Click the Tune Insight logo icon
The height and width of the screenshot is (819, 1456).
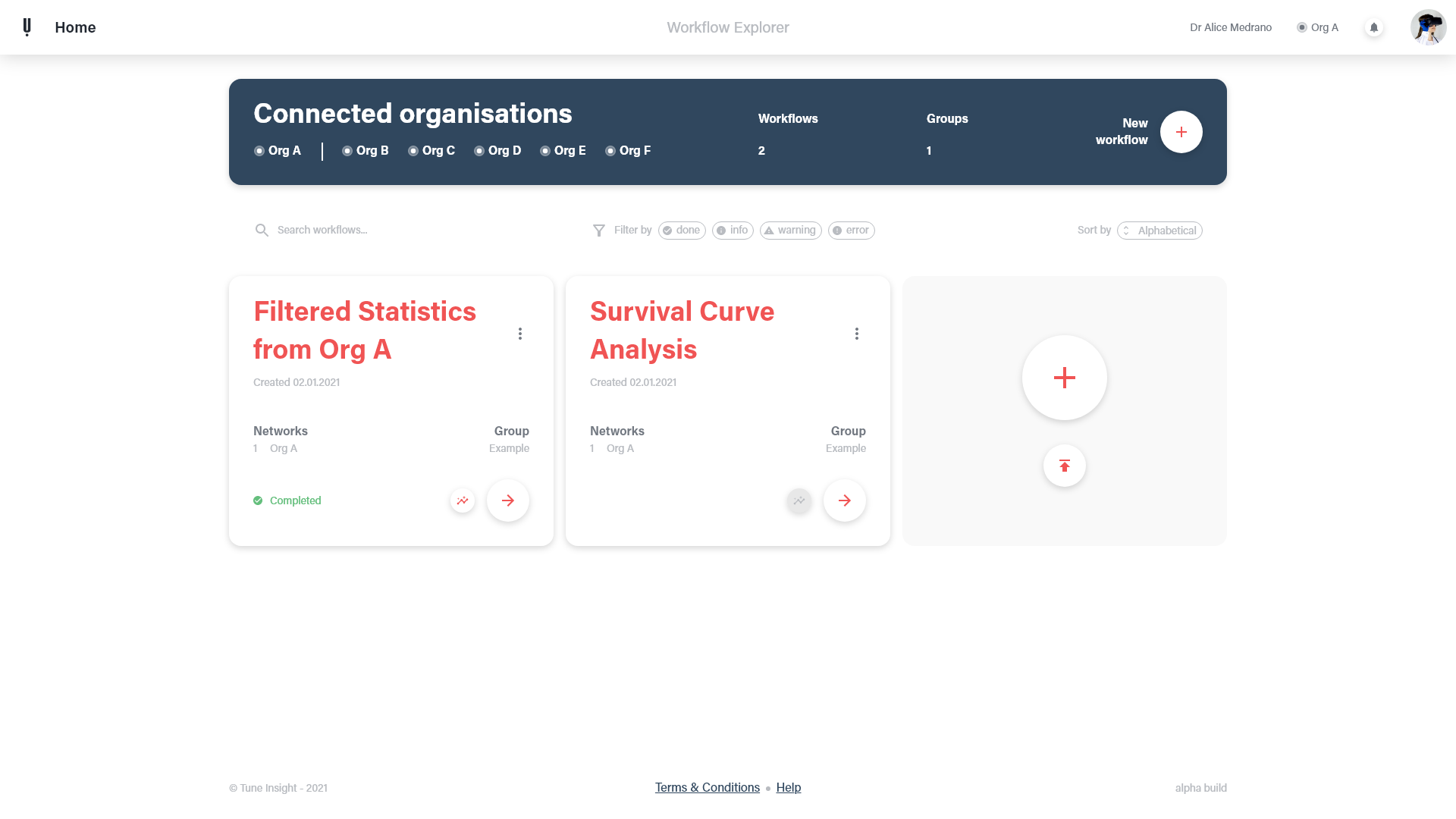coord(27,27)
